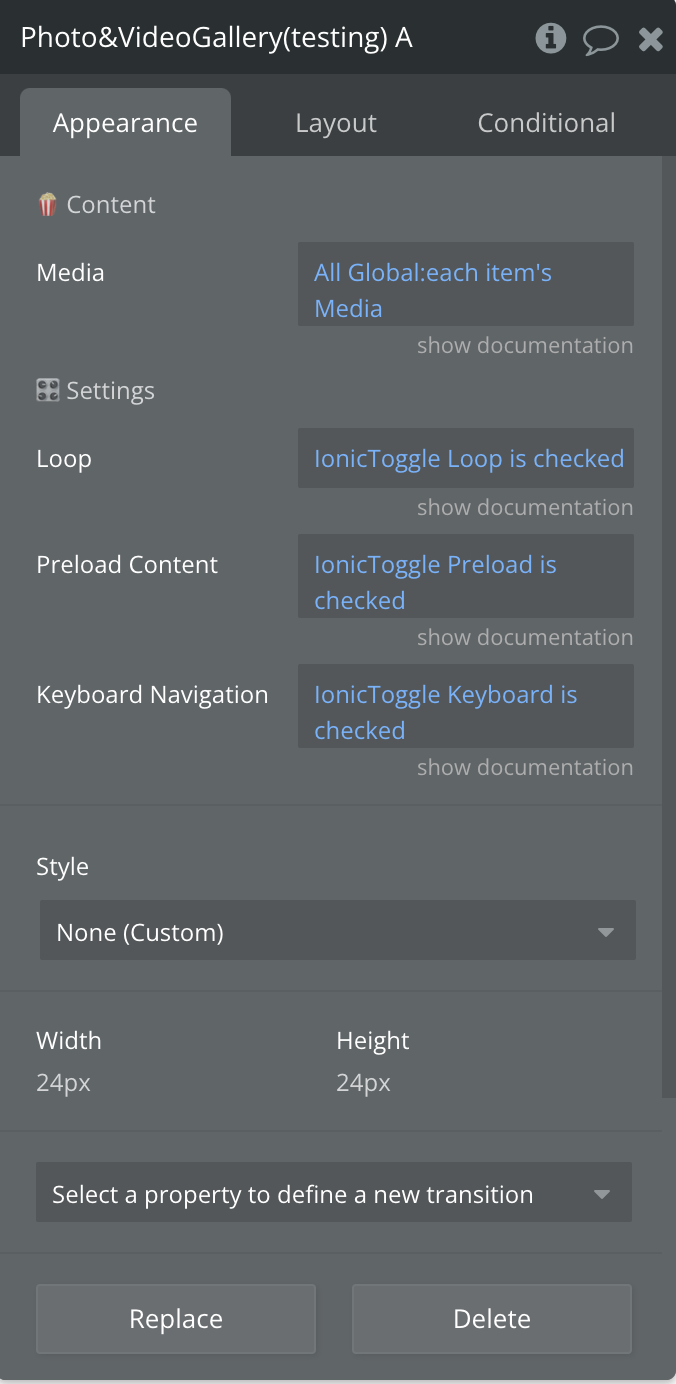This screenshot has width=676, height=1384.
Task: Open the comments speech bubble icon
Action: coord(600,40)
